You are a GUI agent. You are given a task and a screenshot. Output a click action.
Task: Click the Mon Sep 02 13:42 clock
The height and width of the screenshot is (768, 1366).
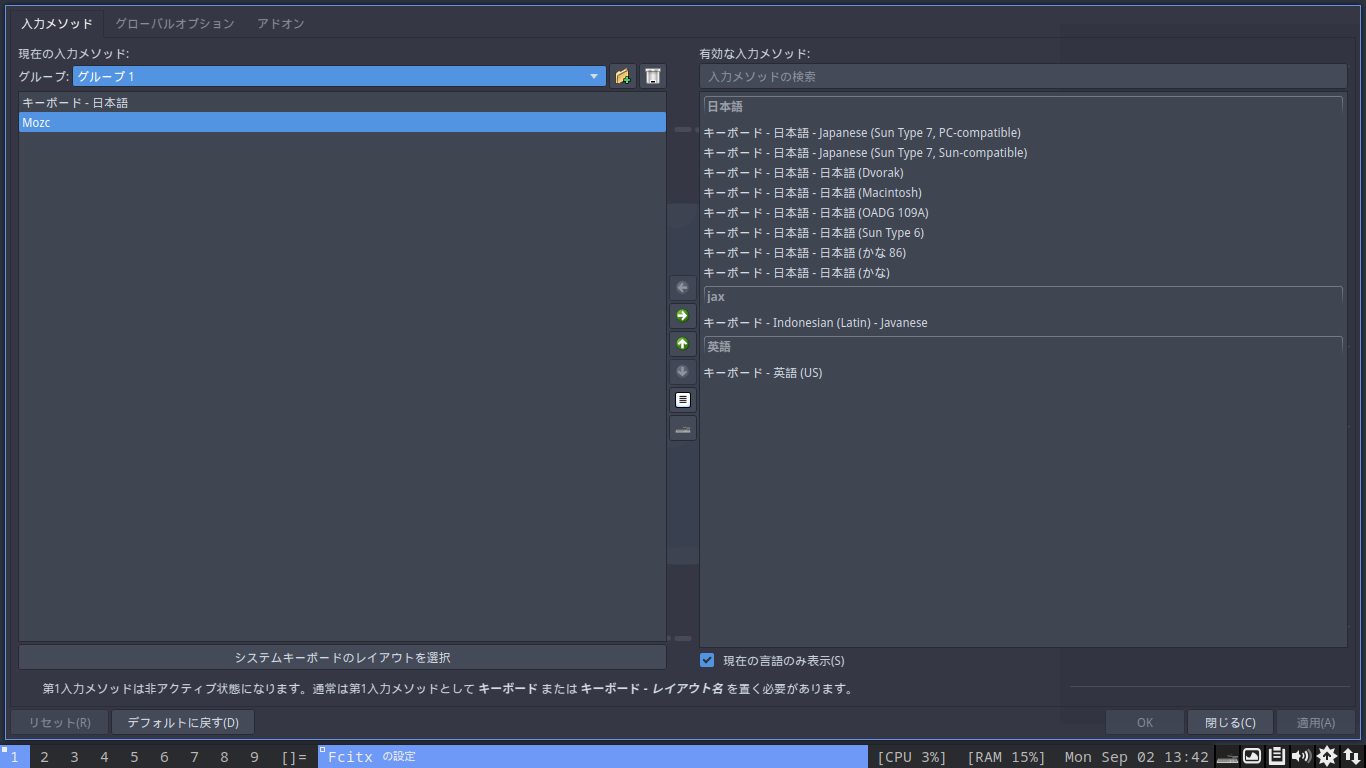1137,757
